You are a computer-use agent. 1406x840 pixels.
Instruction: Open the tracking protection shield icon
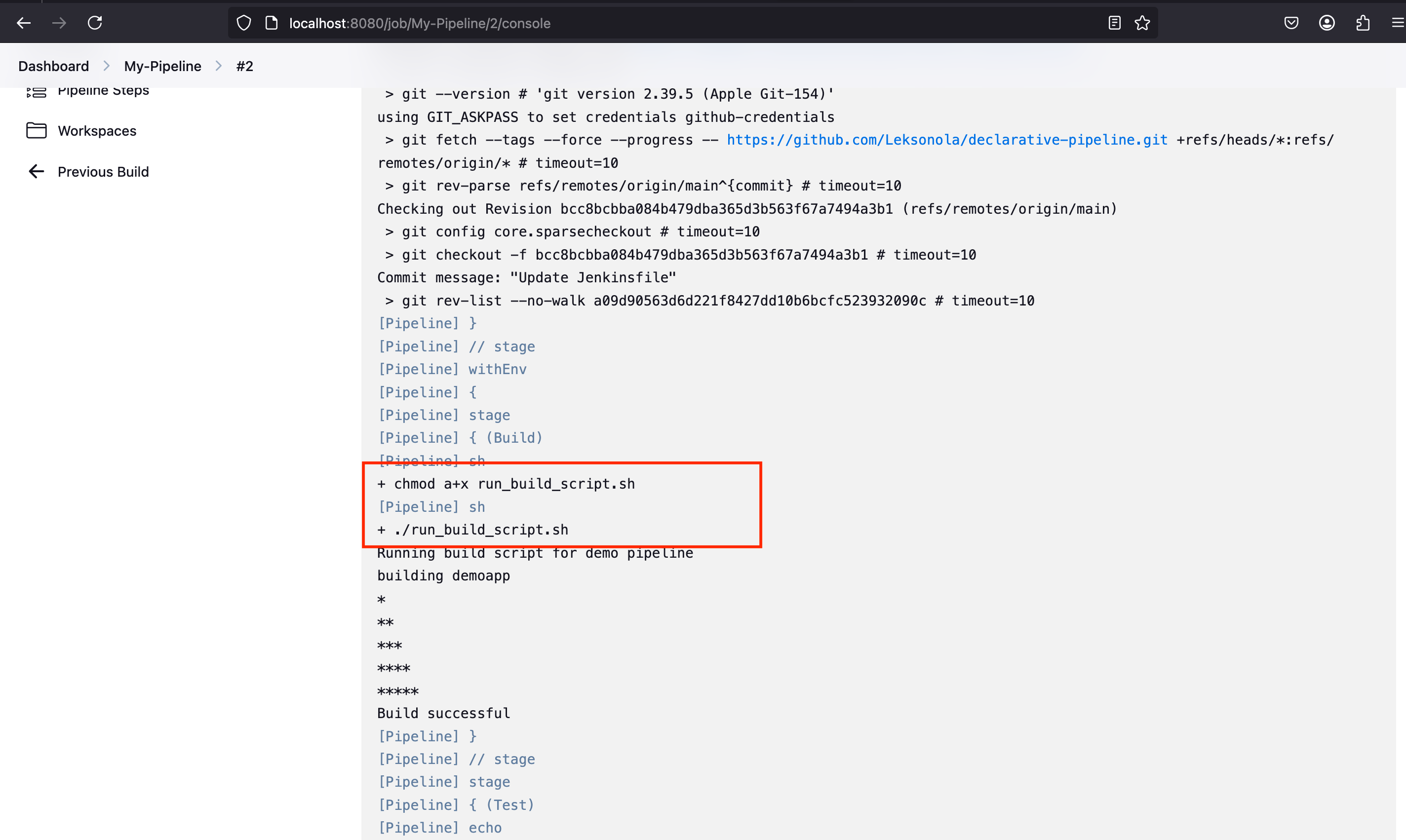pyautogui.click(x=244, y=23)
